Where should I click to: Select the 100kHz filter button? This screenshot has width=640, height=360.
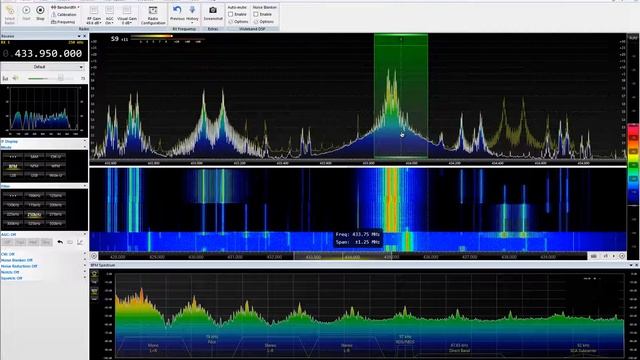click(x=34, y=196)
